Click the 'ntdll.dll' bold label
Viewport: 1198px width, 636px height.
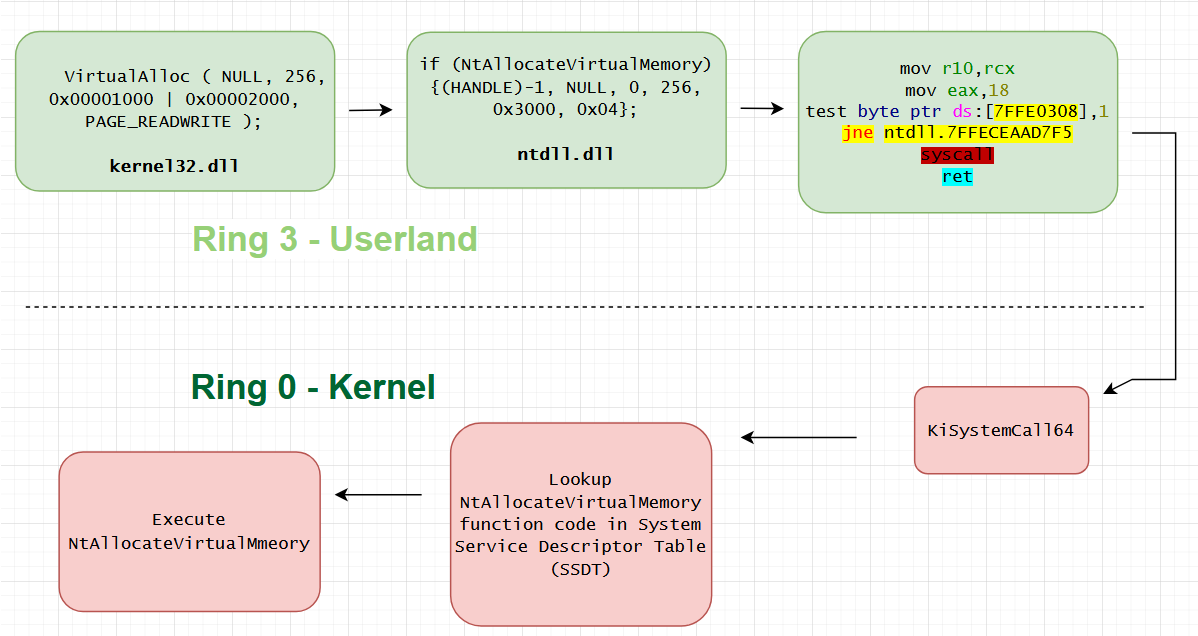click(565, 154)
